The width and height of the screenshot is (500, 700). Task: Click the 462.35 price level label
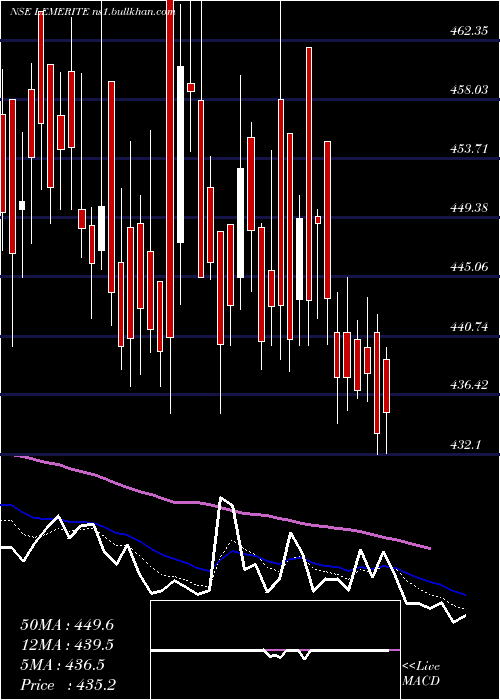(470, 32)
